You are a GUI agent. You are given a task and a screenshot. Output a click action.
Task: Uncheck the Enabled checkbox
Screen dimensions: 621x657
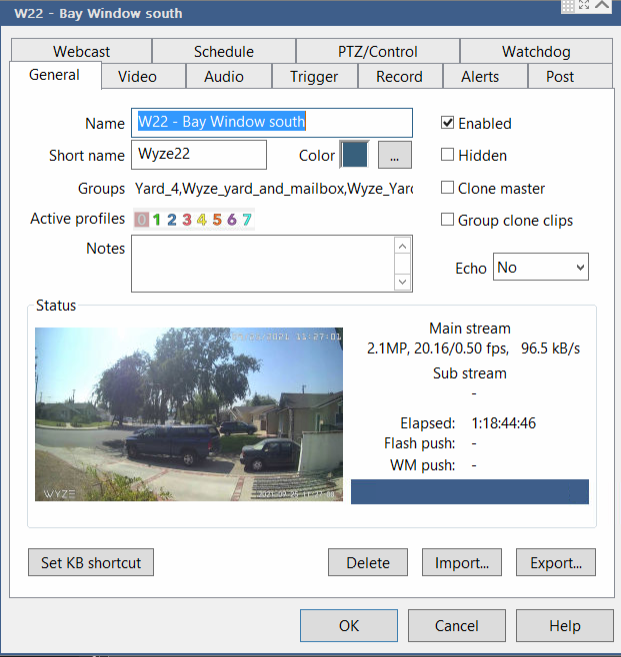pyautogui.click(x=448, y=123)
